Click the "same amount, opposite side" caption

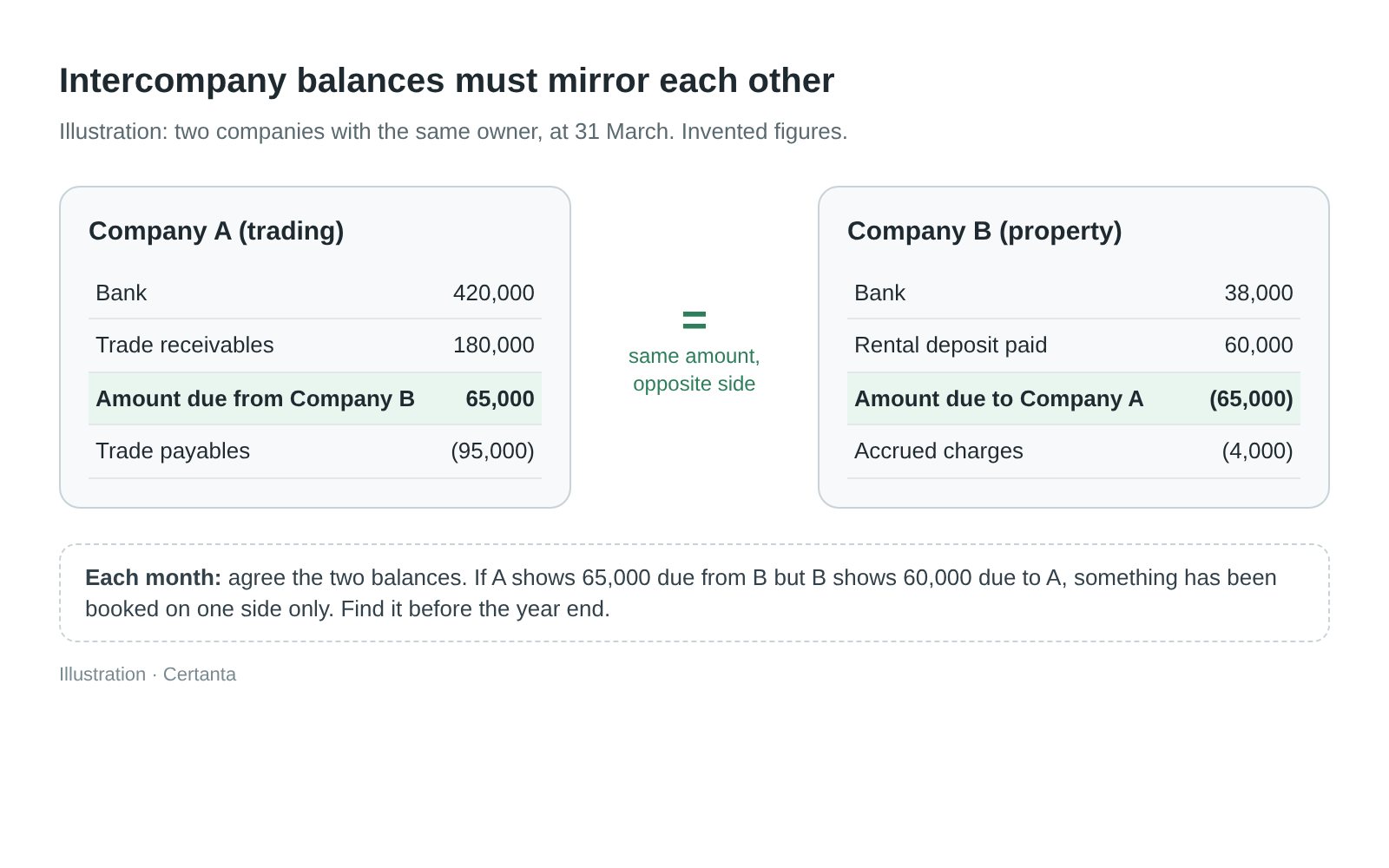(x=694, y=370)
